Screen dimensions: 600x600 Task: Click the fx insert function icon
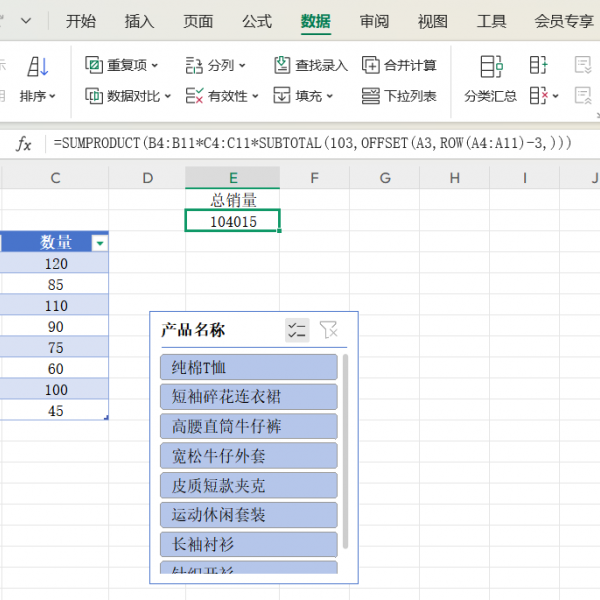pos(24,144)
